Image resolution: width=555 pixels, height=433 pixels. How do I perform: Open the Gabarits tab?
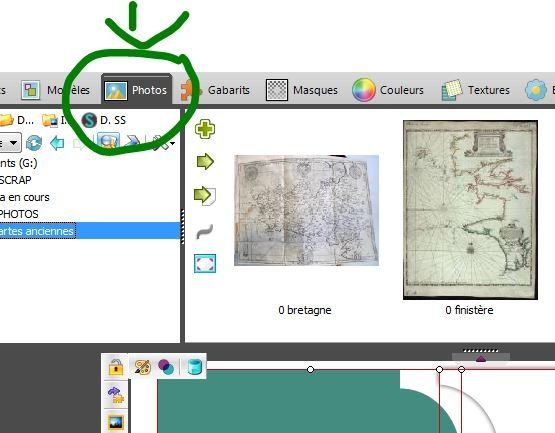tap(216, 90)
